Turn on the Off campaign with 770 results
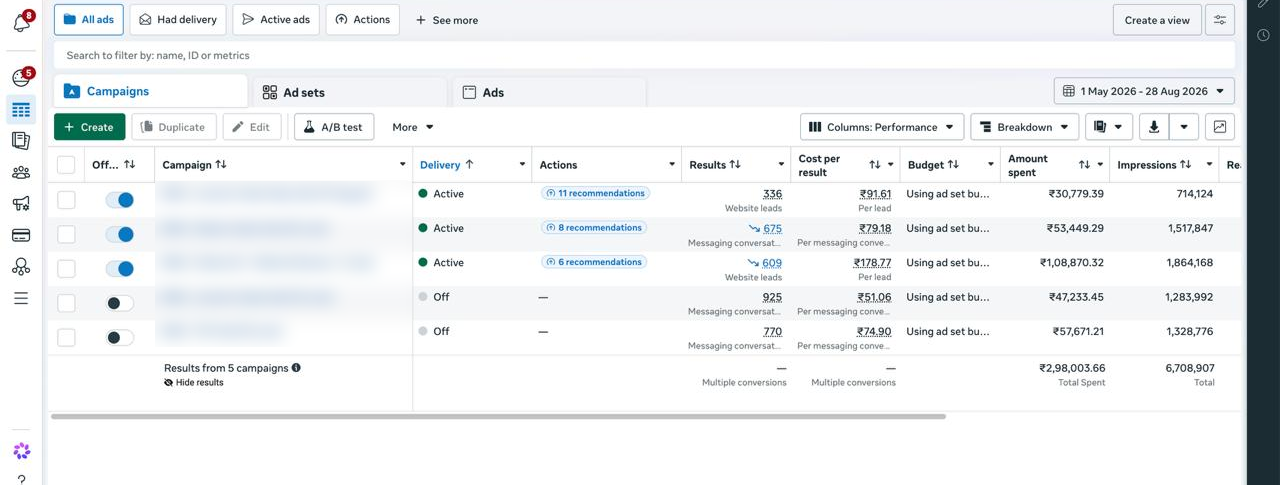The height and width of the screenshot is (485, 1280). pyautogui.click(x=120, y=337)
